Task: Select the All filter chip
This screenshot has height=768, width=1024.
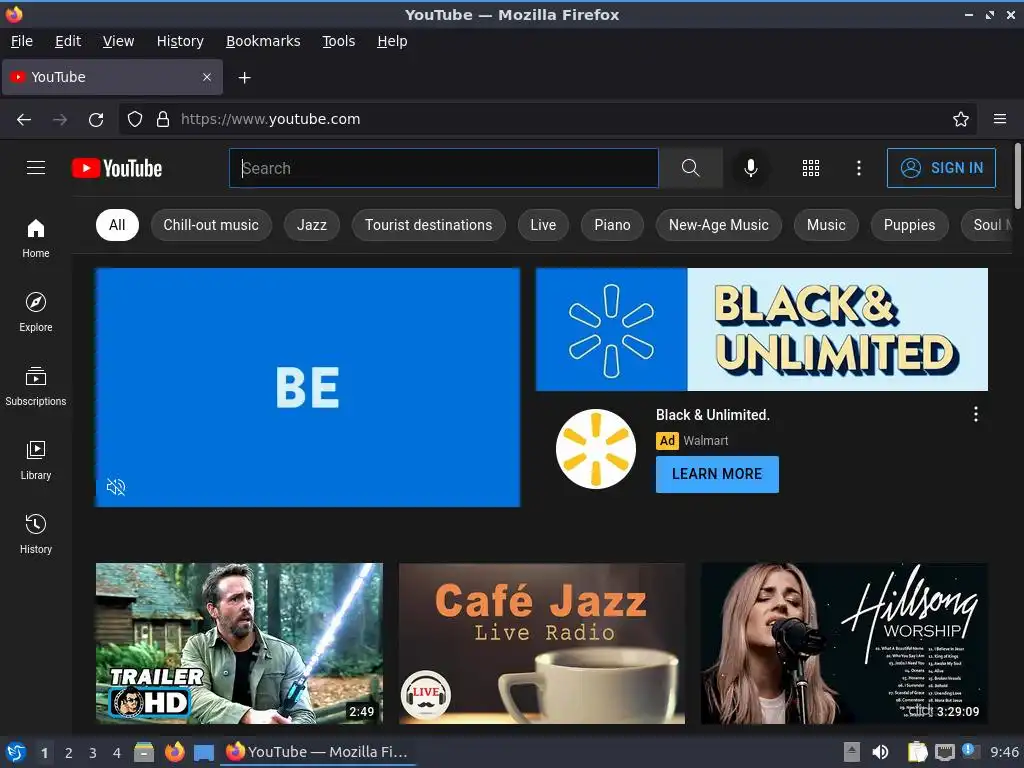Action: pos(117,225)
